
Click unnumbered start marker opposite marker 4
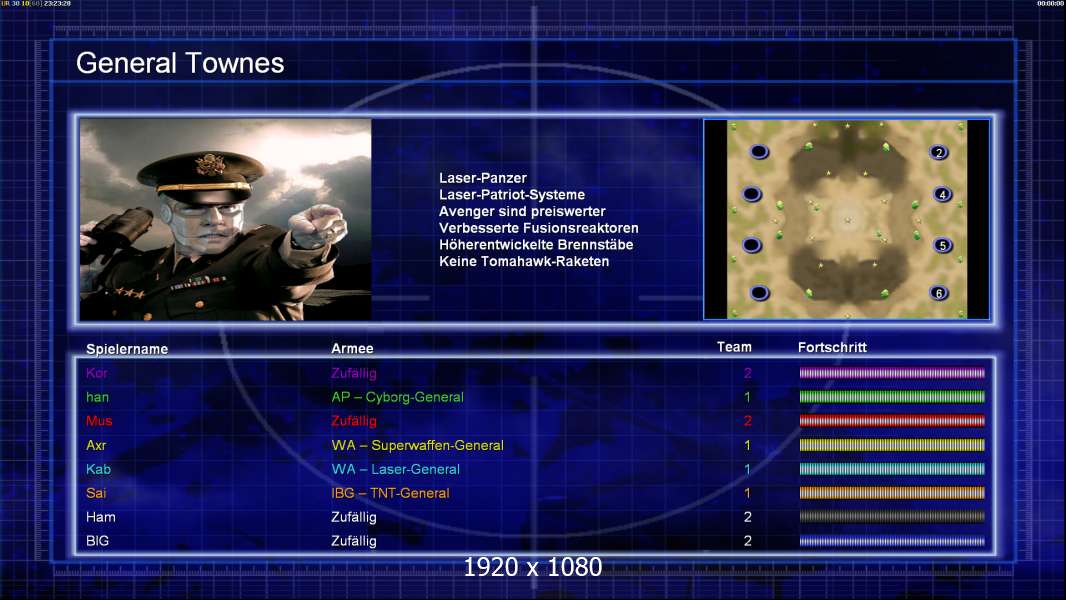(751, 194)
